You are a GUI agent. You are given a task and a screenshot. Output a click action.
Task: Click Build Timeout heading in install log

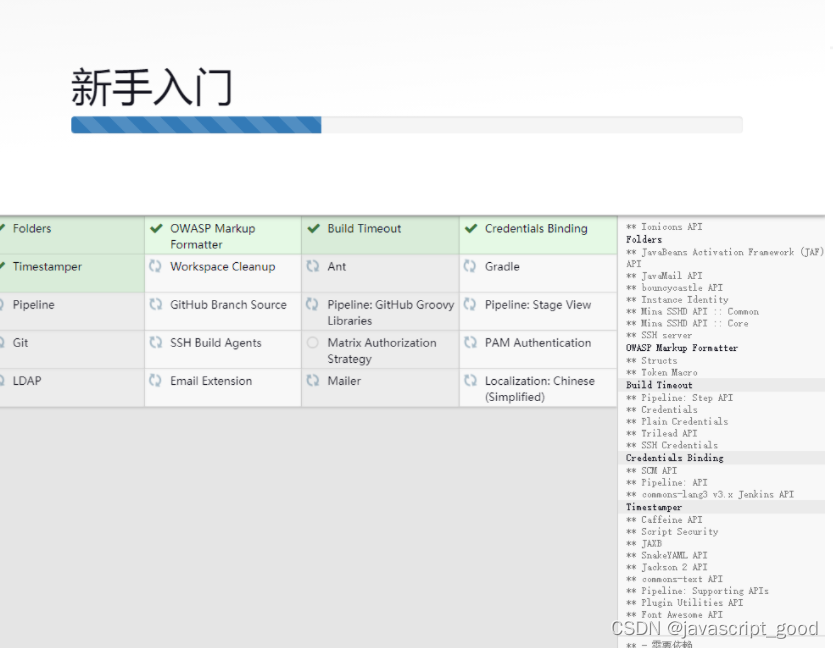659,385
